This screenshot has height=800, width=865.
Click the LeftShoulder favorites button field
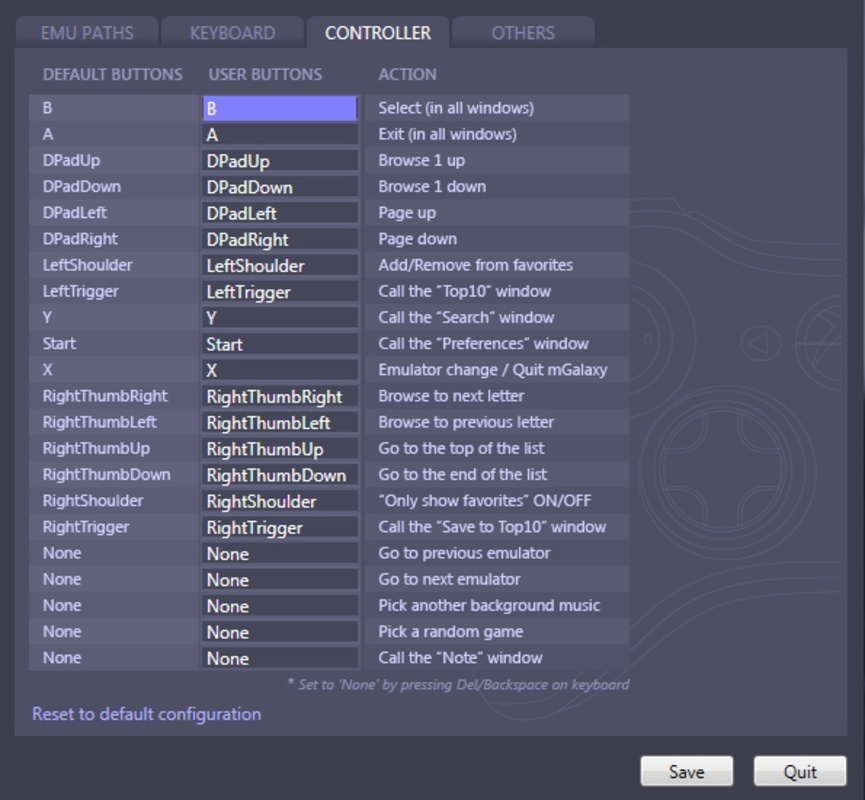click(280, 265)
